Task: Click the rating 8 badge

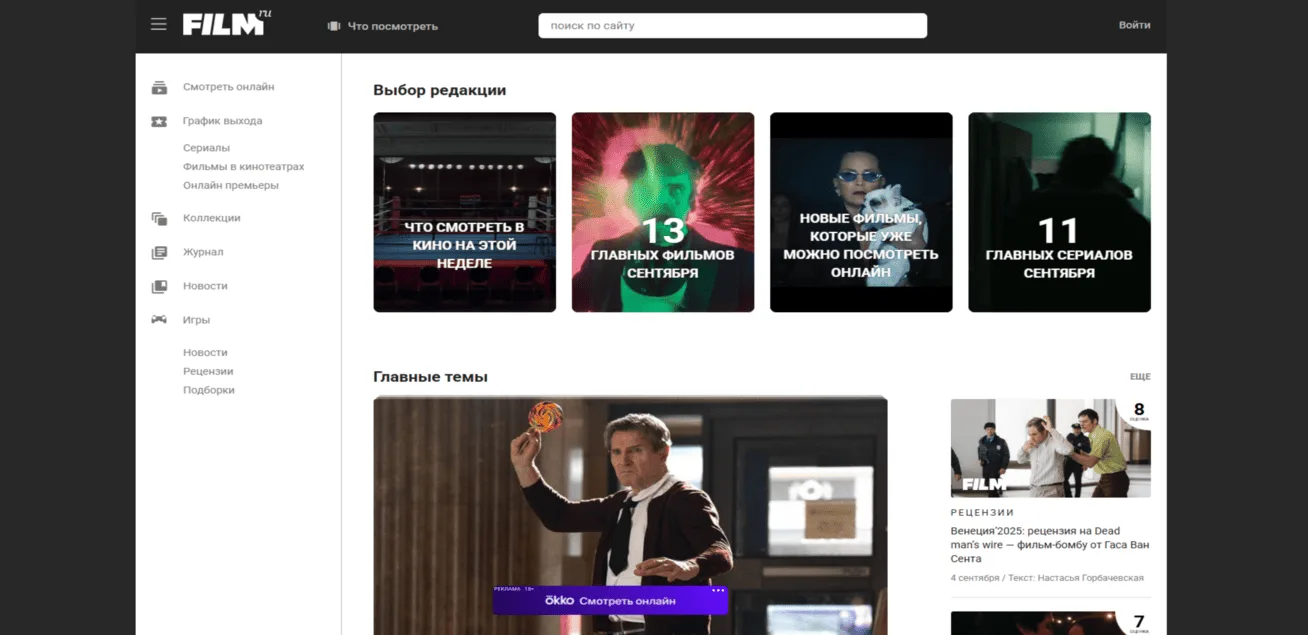Action: pyautogui.click(x=1138, y=411)
